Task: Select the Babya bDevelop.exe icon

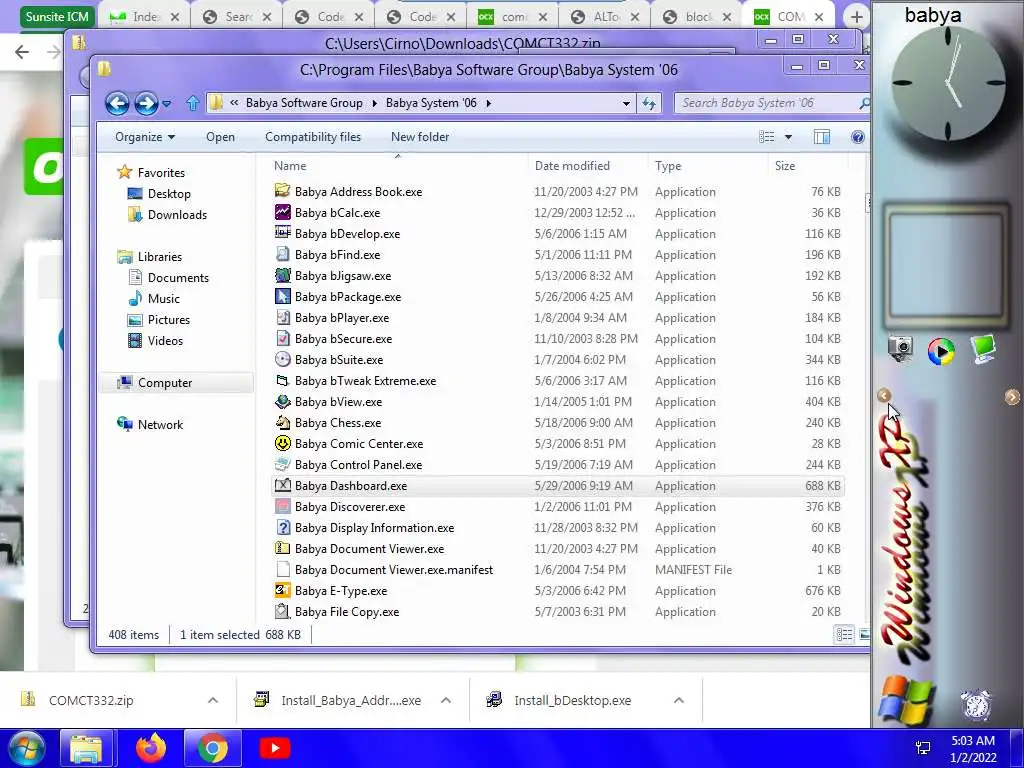Action: [x=282, y=233]
